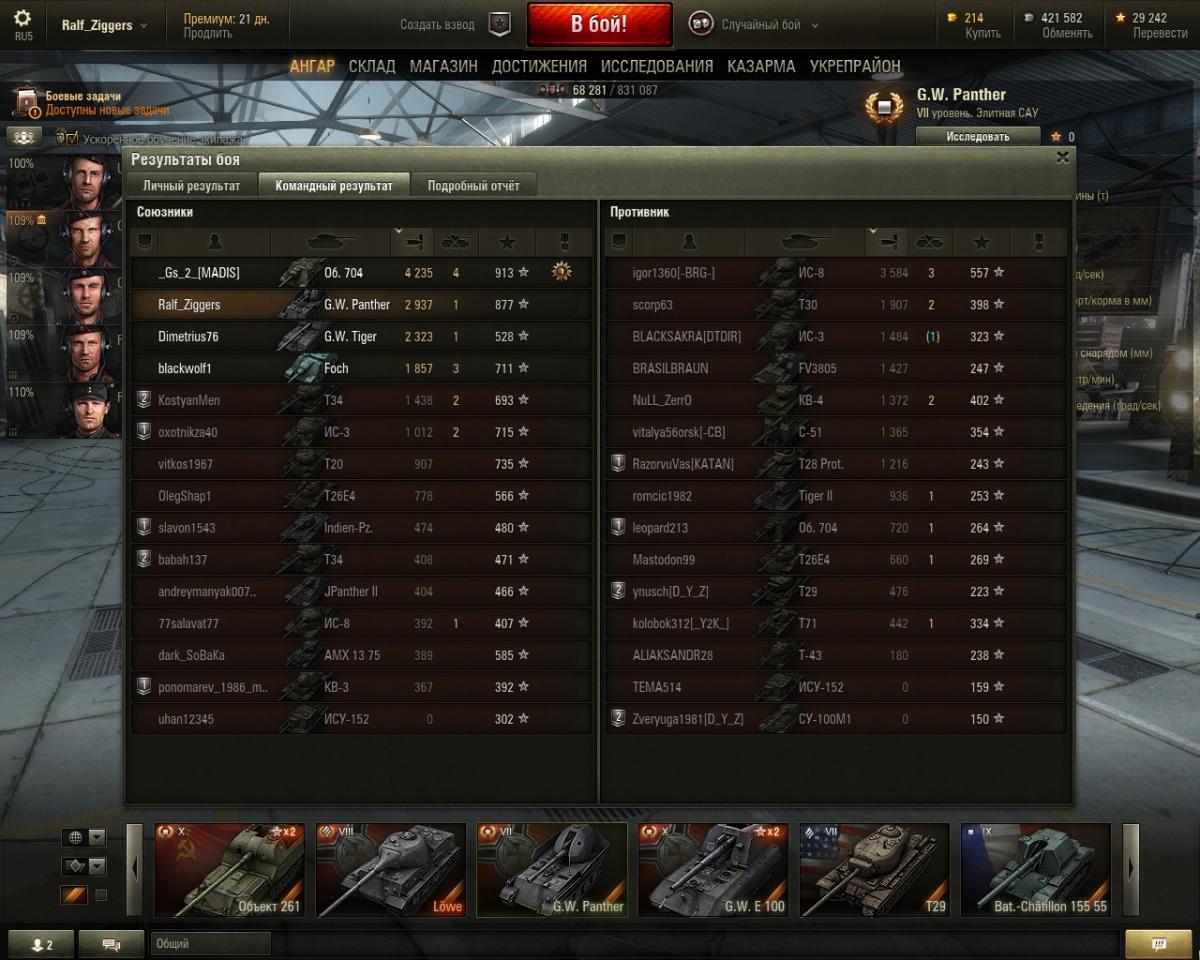1200x960 pixels.
Task: Select the Löwe tank thumbnail in the carousel
Action: coord(391,869)
